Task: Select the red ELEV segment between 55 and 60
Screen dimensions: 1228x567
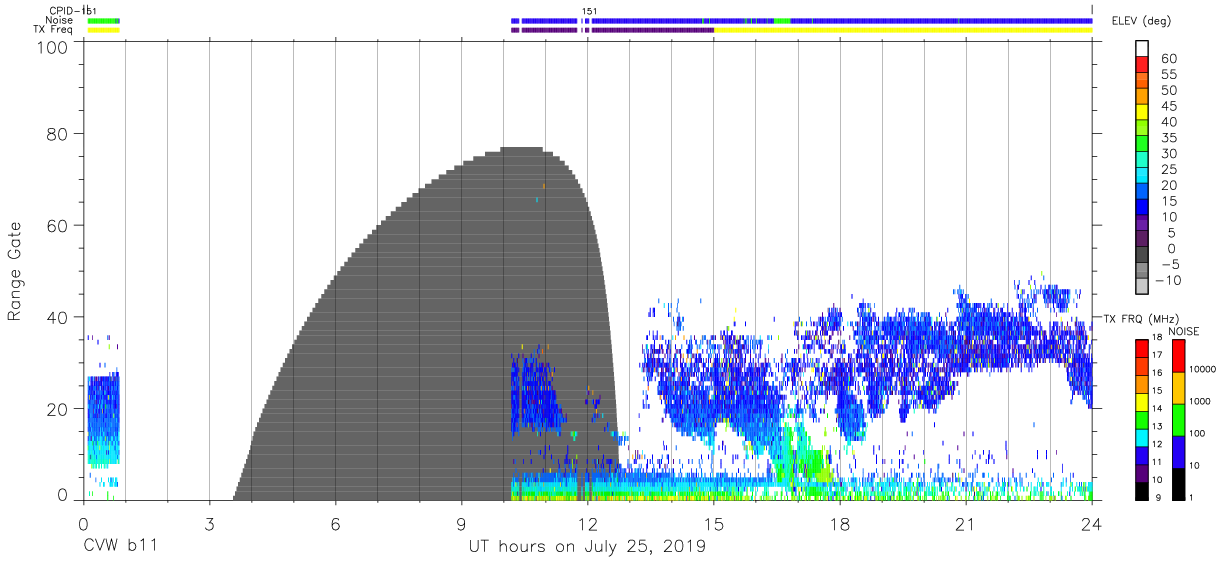Action: [1144, 65]
